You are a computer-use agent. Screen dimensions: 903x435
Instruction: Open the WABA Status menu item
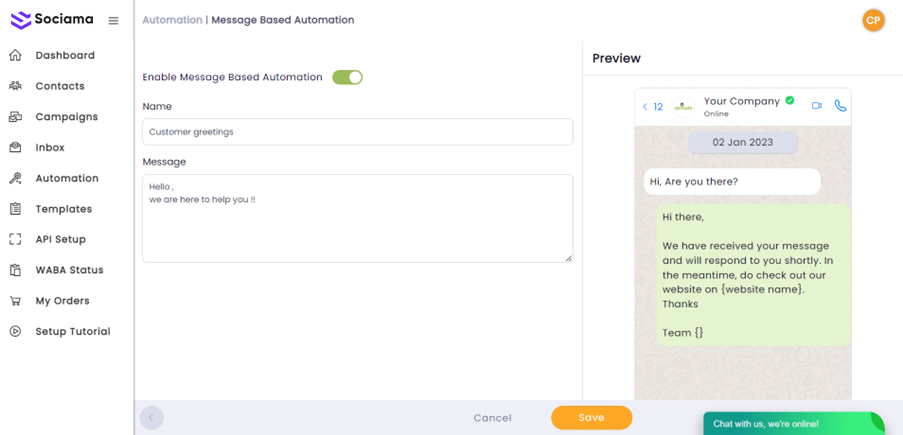[x=69, y=270]
